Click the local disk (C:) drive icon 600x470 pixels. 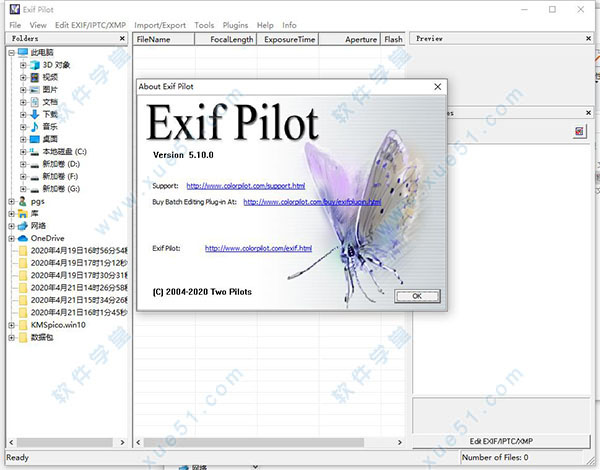(x=35, y=152)
